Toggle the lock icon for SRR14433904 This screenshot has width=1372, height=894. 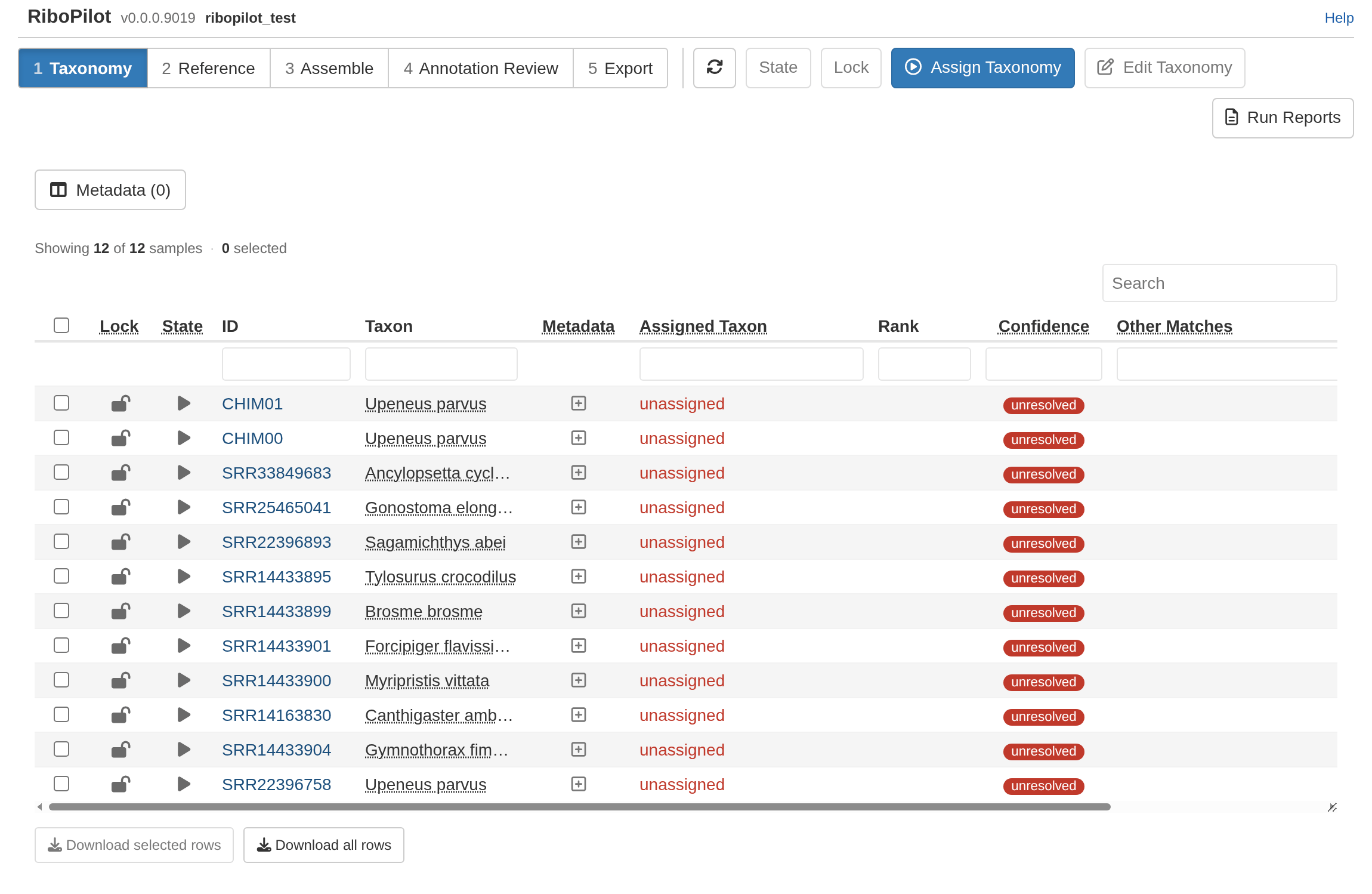click(x=120, y=750)
